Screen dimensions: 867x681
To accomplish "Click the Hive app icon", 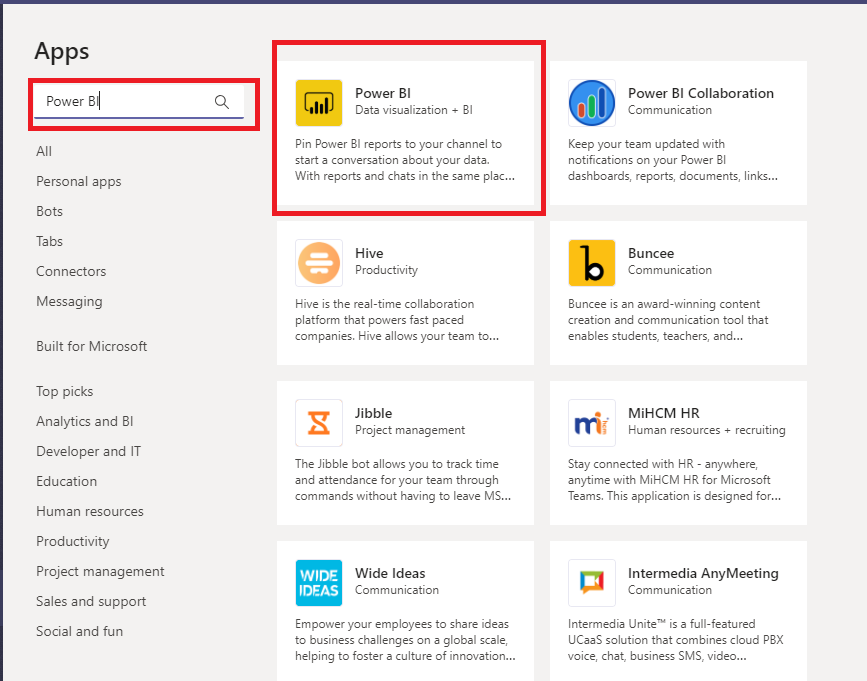I will click(318, 263).
